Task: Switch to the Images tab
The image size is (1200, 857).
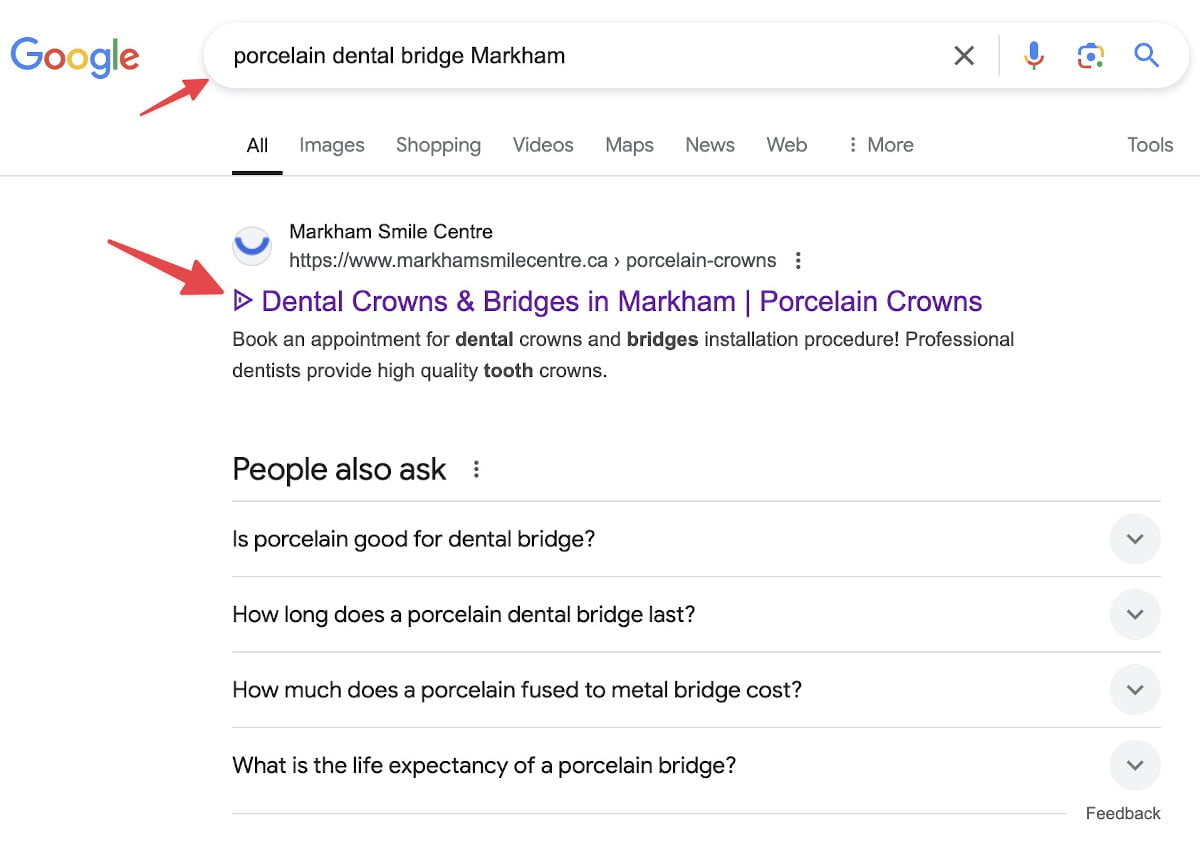Action: (331, 145)
